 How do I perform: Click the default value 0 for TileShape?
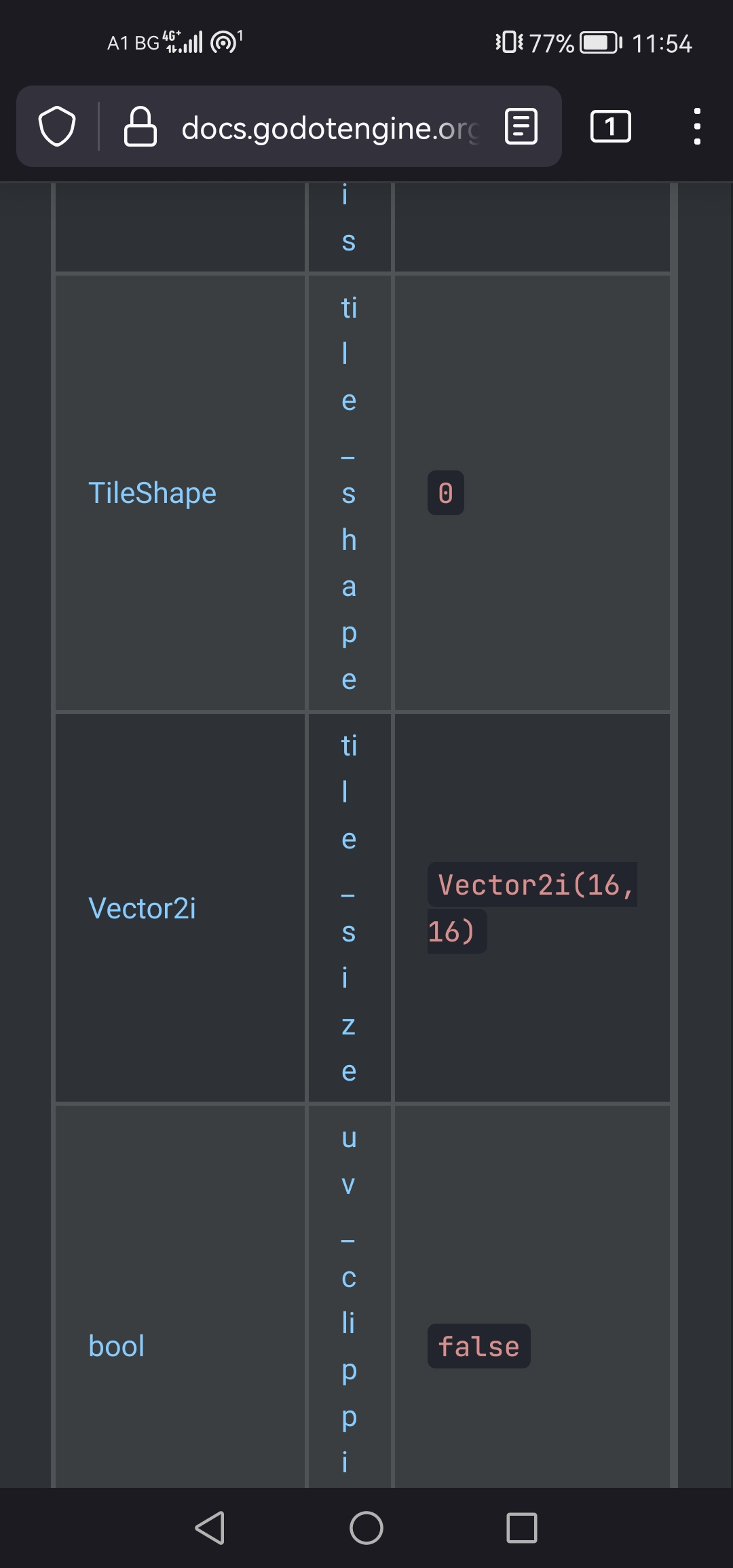445,493
